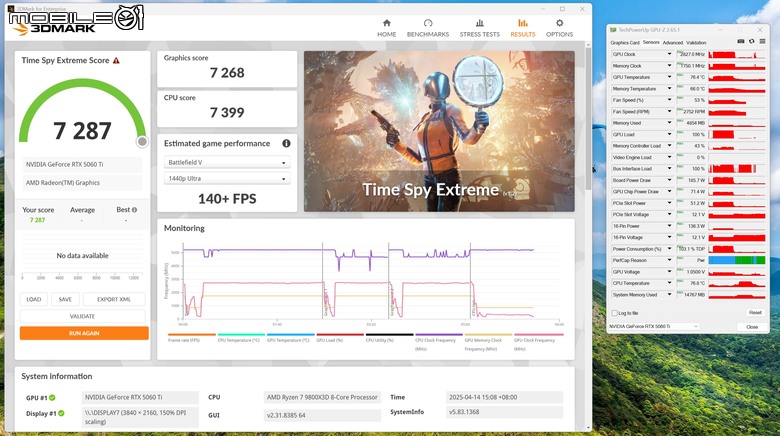Image resolution: width=780 pixels, height=436 pixels.
Task: Open the GPU-Z hamburger menu icon
Action: click(x=762, y=41)
